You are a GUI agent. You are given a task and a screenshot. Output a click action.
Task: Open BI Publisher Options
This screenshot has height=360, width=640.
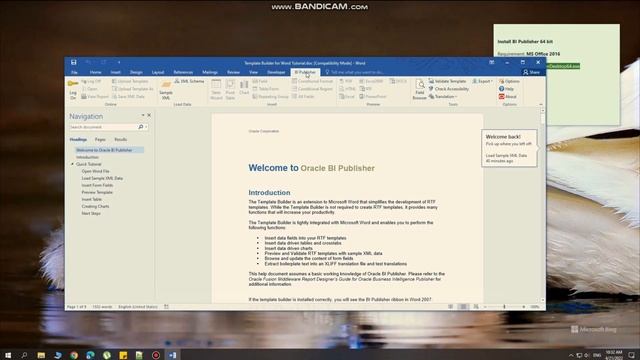tap(509, 81)
